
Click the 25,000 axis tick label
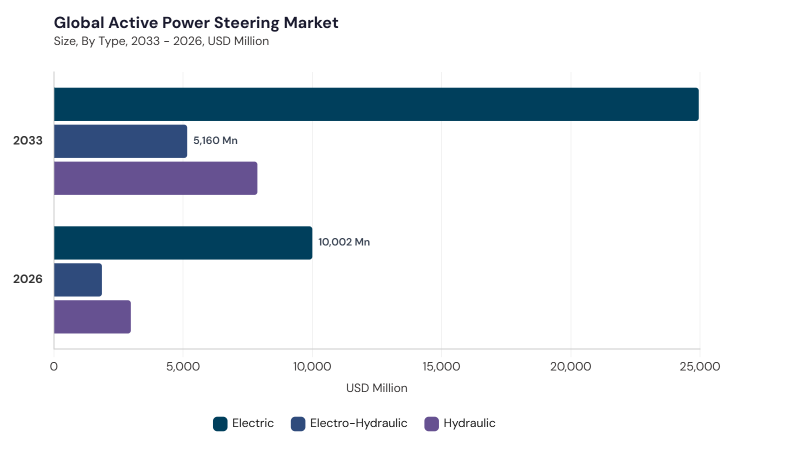700,366
